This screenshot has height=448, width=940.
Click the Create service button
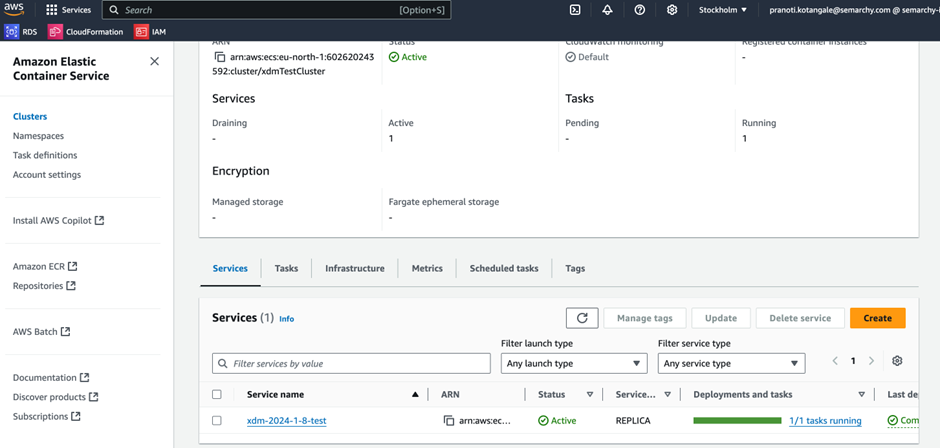(x=878, y=318)
